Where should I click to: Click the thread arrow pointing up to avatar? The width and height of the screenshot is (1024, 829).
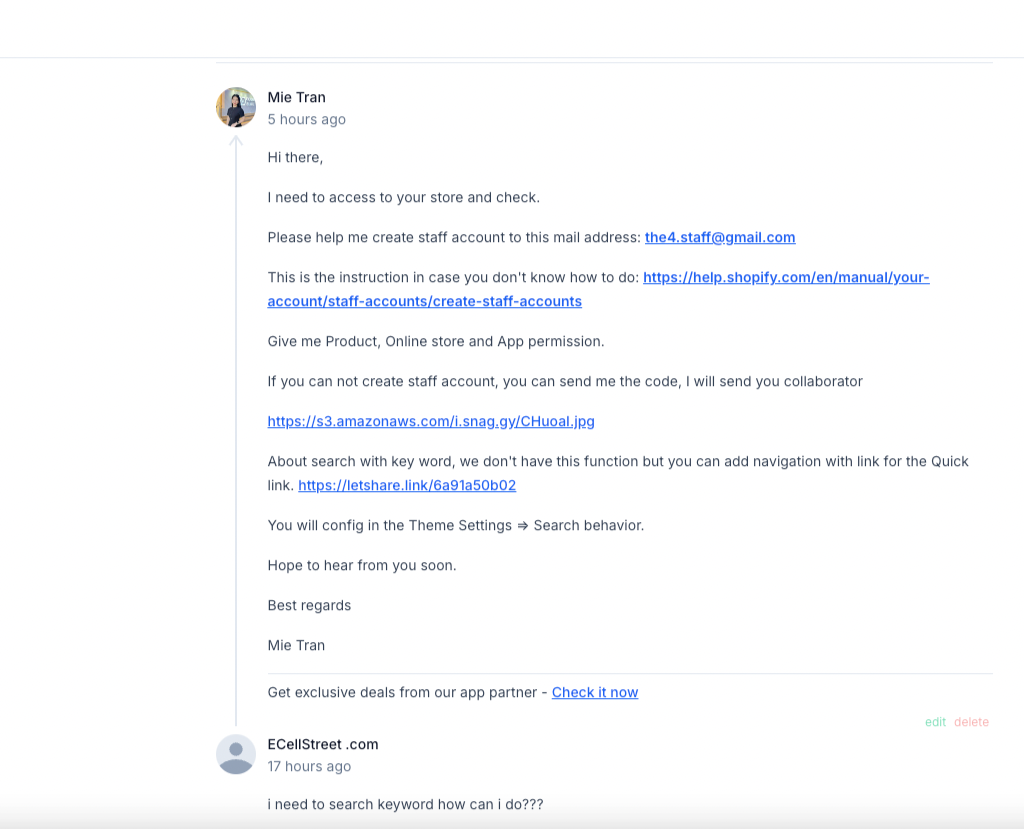pyautogui.click(x=236, y=142)
